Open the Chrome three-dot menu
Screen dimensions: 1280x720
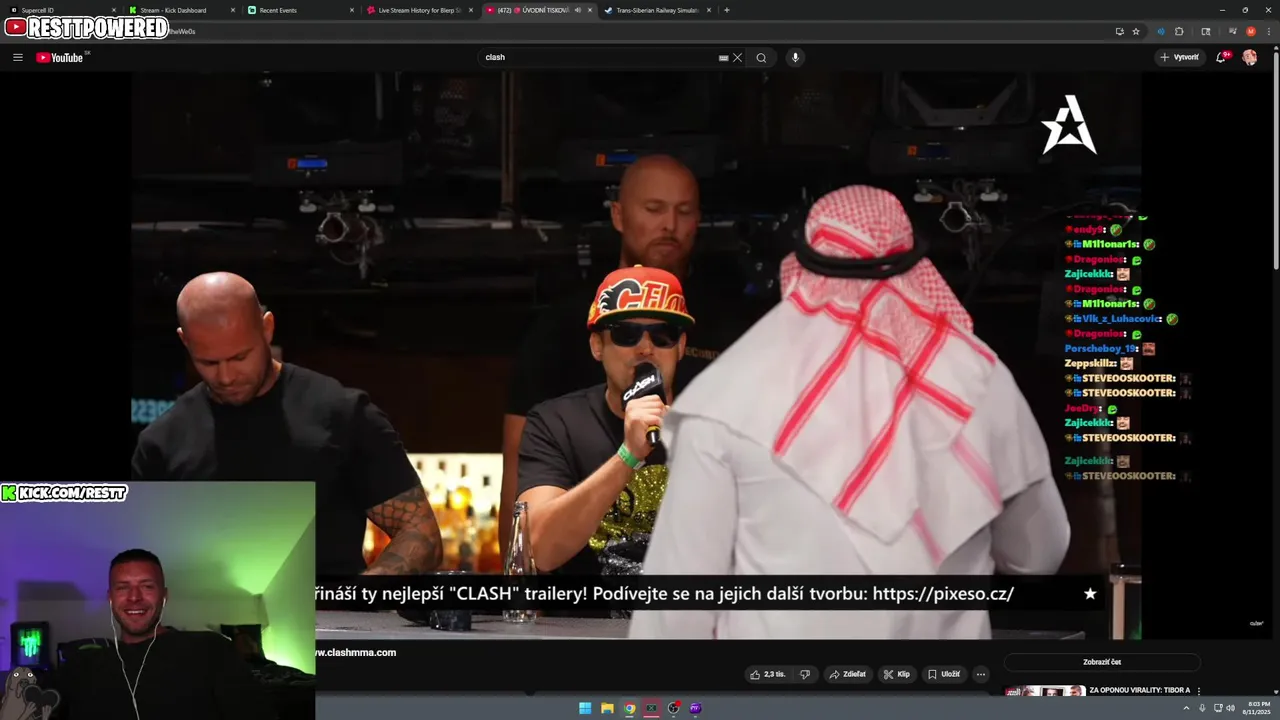pos(1267,31)
